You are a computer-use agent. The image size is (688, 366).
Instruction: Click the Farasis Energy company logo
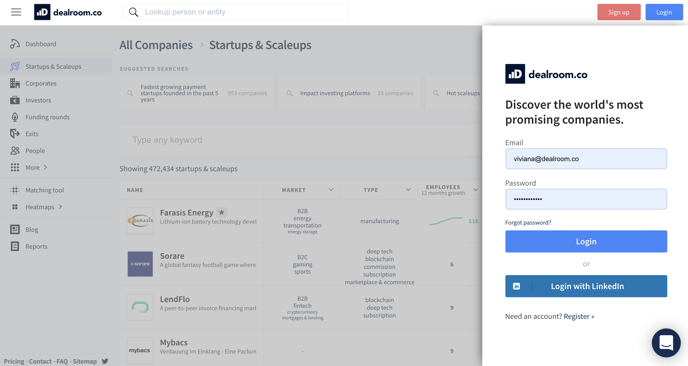coord(140,221)
